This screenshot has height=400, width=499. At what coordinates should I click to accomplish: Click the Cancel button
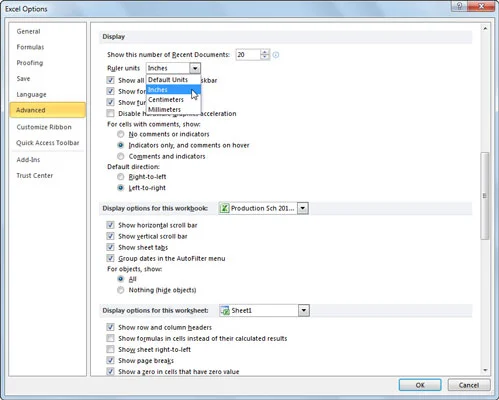[x=469, y=385]
